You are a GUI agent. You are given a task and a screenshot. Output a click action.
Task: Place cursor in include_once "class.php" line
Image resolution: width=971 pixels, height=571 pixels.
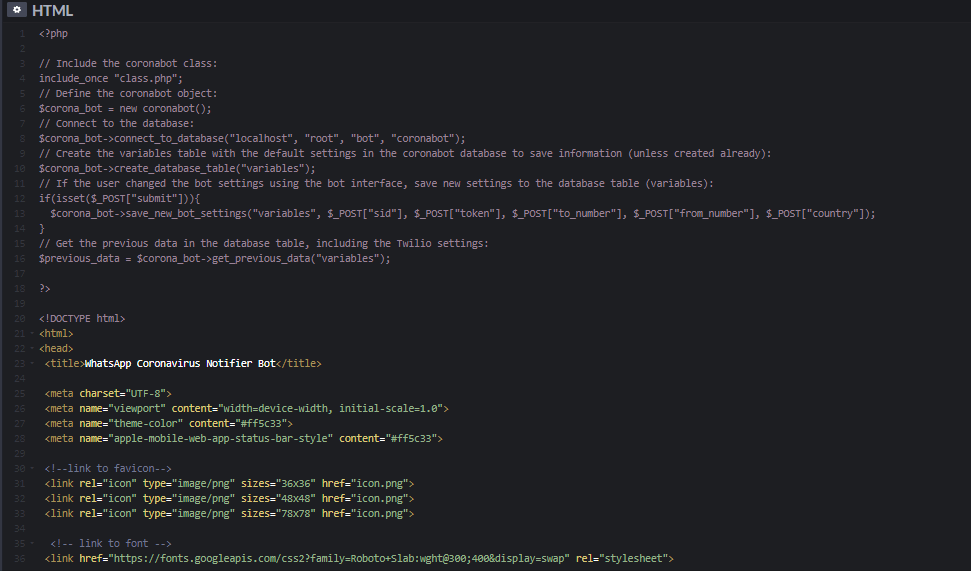click(111, 78)
